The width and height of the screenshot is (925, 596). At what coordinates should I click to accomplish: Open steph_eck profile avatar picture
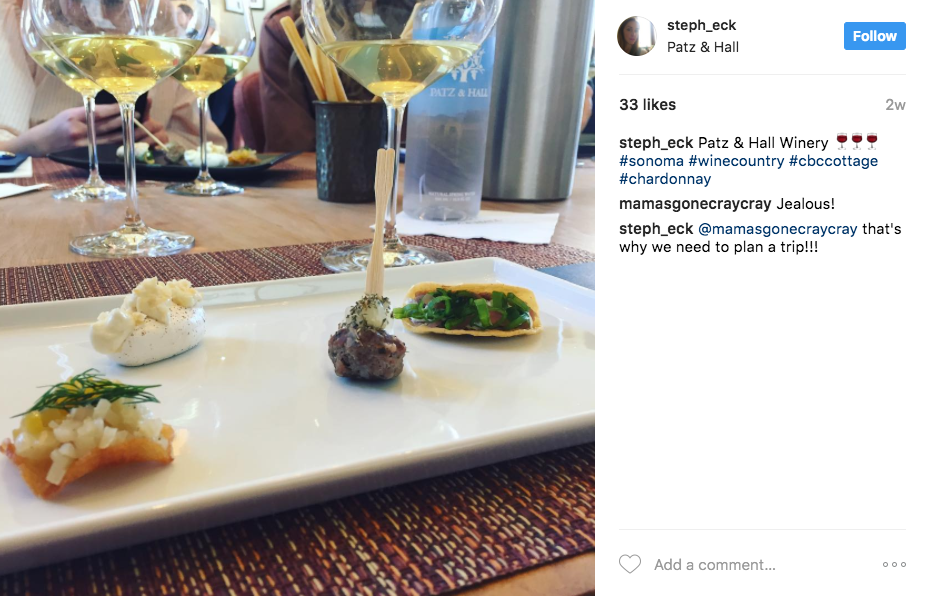[x=637, y=36]
